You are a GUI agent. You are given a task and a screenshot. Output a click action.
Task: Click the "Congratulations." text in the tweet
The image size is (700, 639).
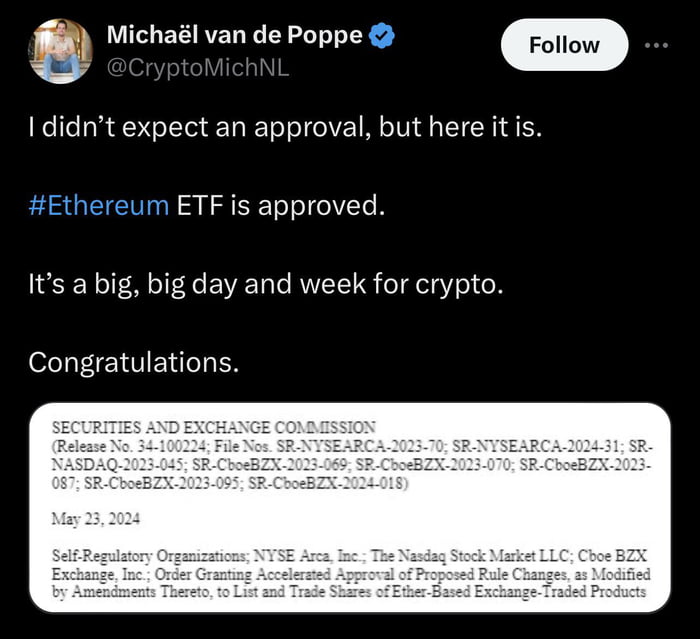[134, 362]
